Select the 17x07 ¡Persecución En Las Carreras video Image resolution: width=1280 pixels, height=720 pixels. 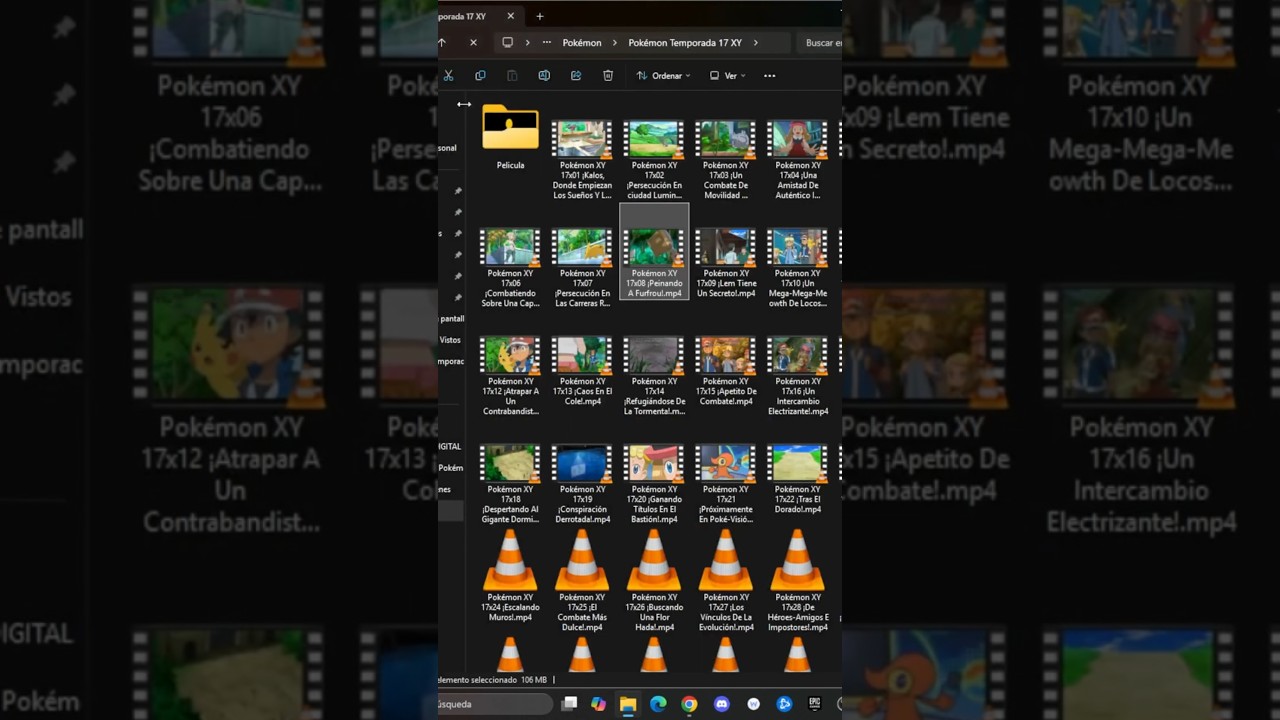tap(582, 267)
